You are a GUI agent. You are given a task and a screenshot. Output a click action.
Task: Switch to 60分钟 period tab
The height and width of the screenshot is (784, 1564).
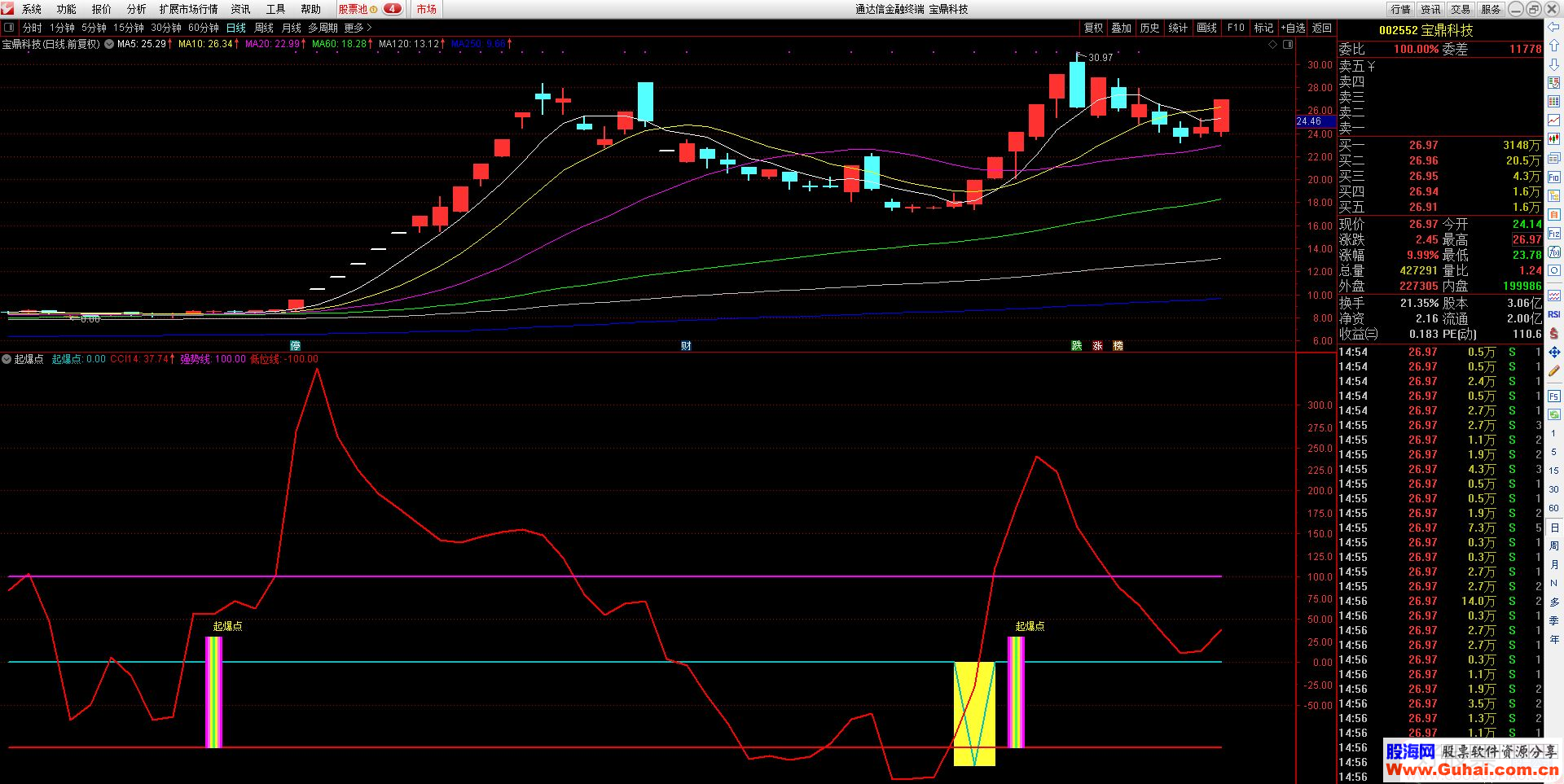tap(203, 28)
